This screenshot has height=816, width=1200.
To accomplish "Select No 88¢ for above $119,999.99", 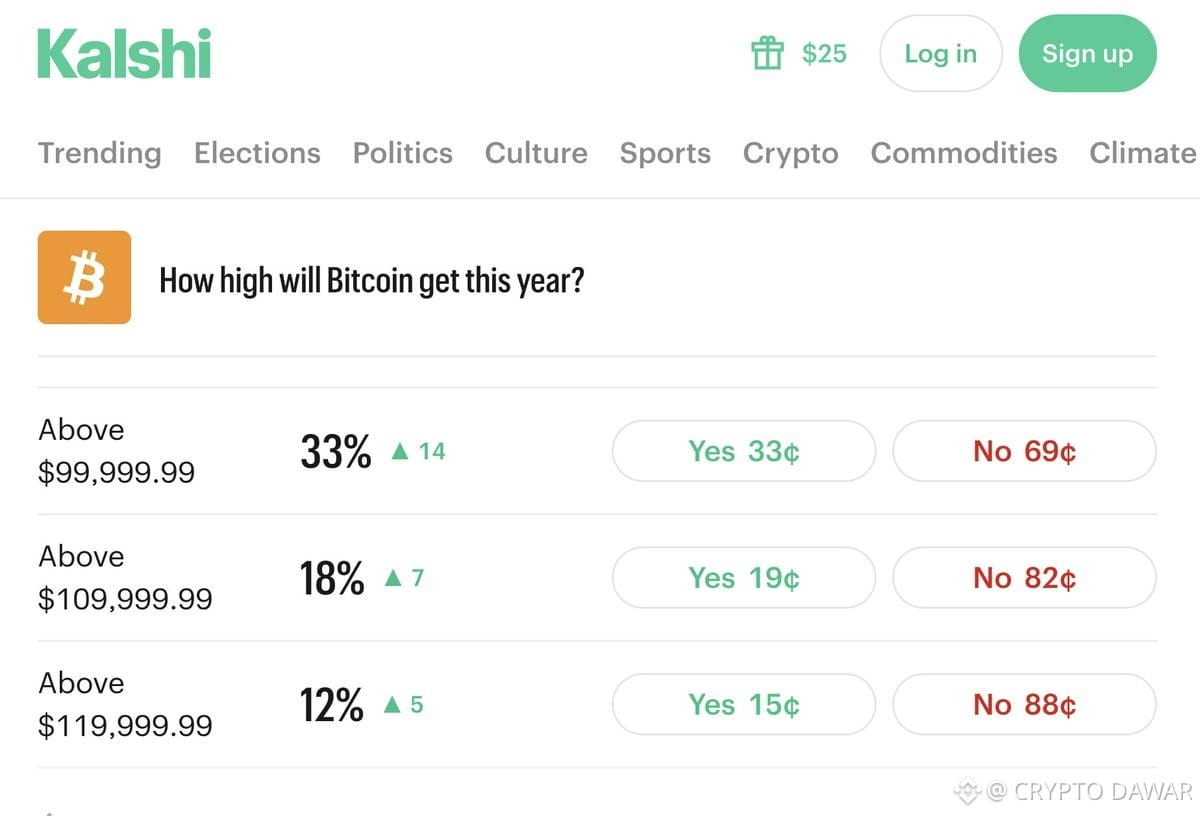I will click(1024, 705).
